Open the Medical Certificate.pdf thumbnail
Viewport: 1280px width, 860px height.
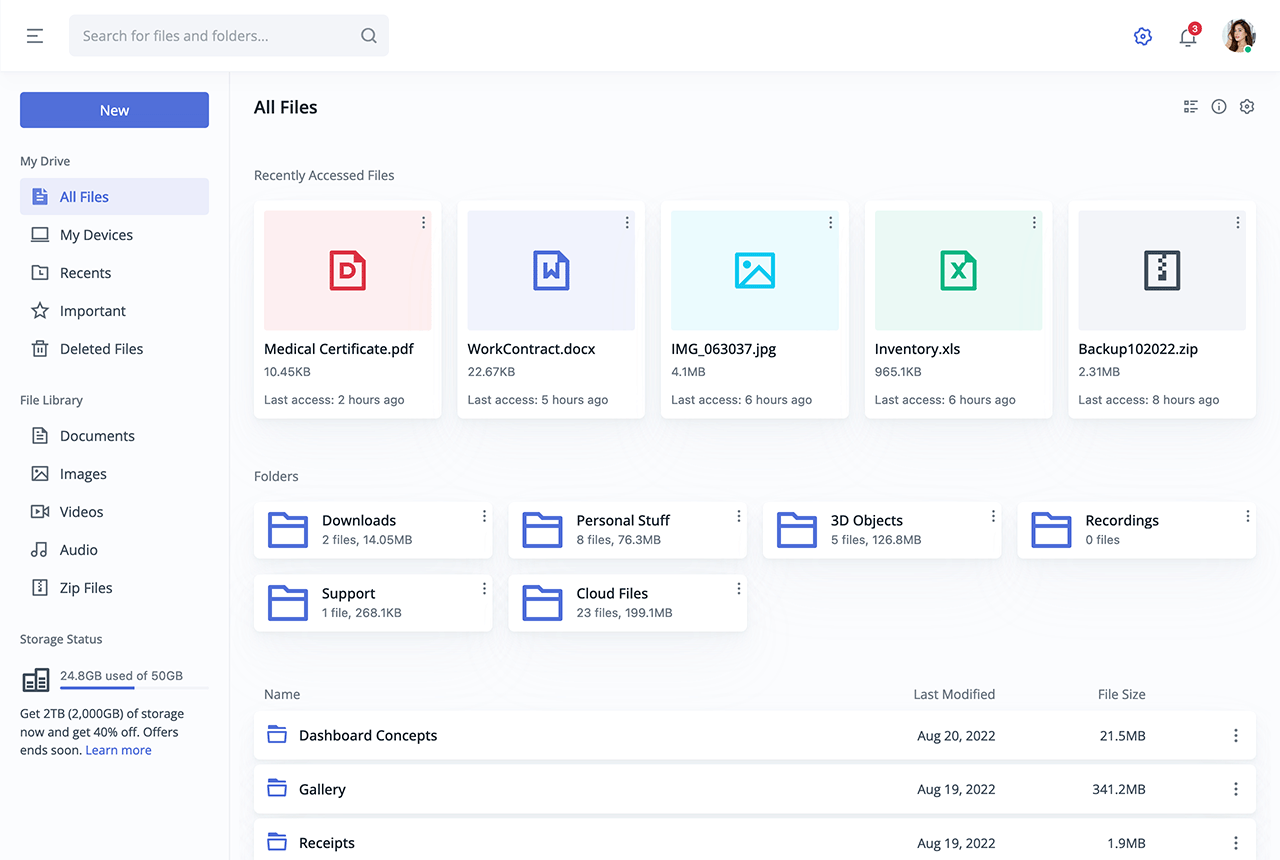coord(347,270)
